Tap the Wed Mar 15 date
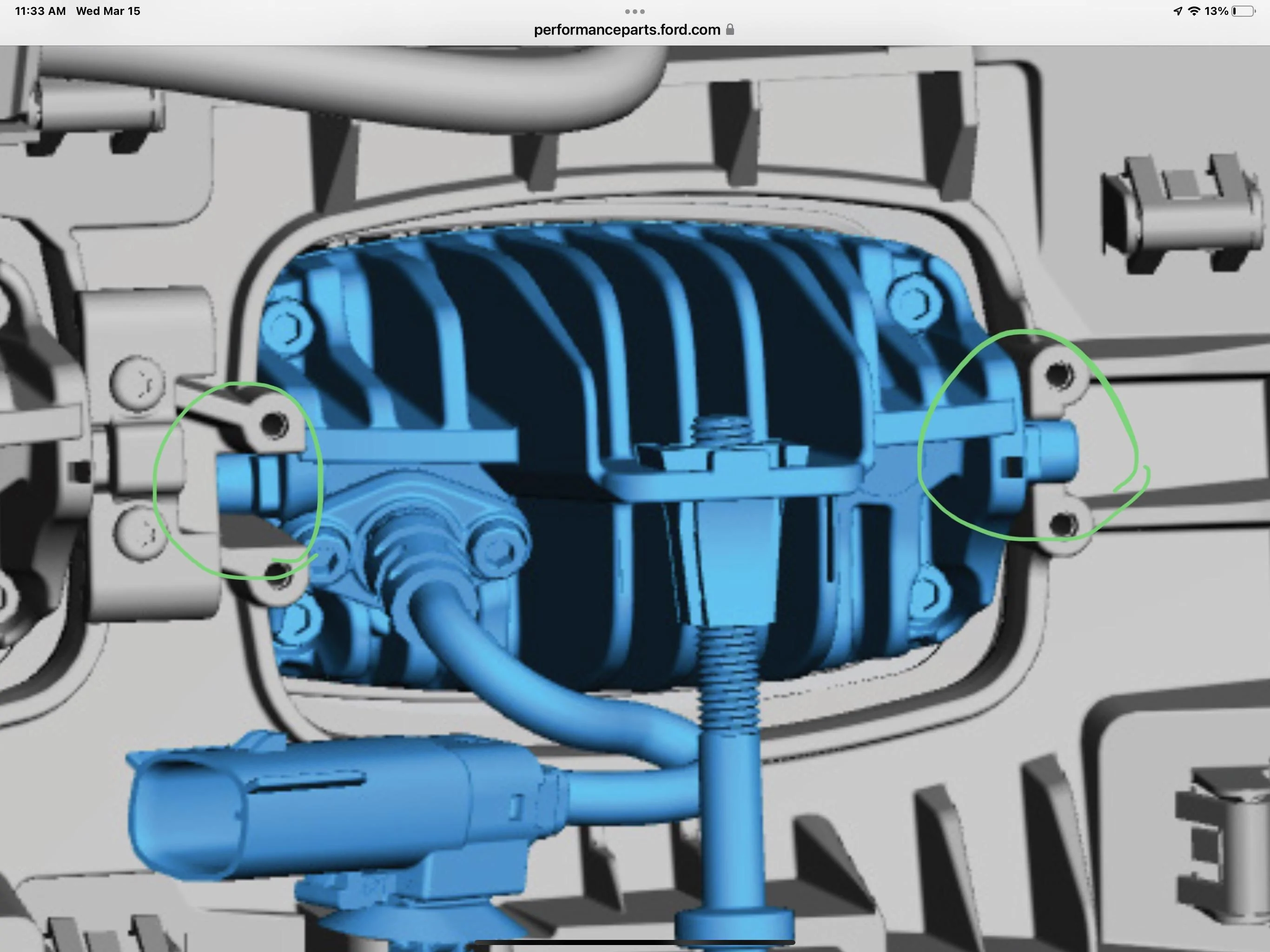1270x952 pixels. click(108, 11)
